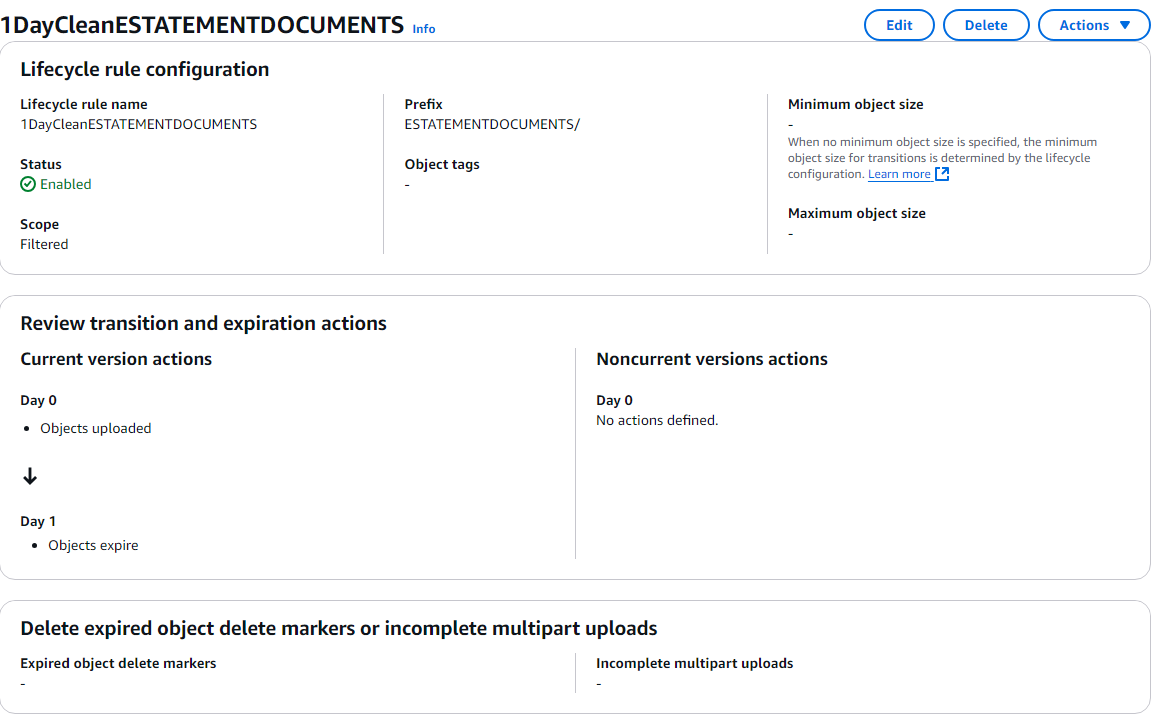Screen dimensions: 1154x717
Task: Open the Actions dropdown menu
Action: (1094, 25)
